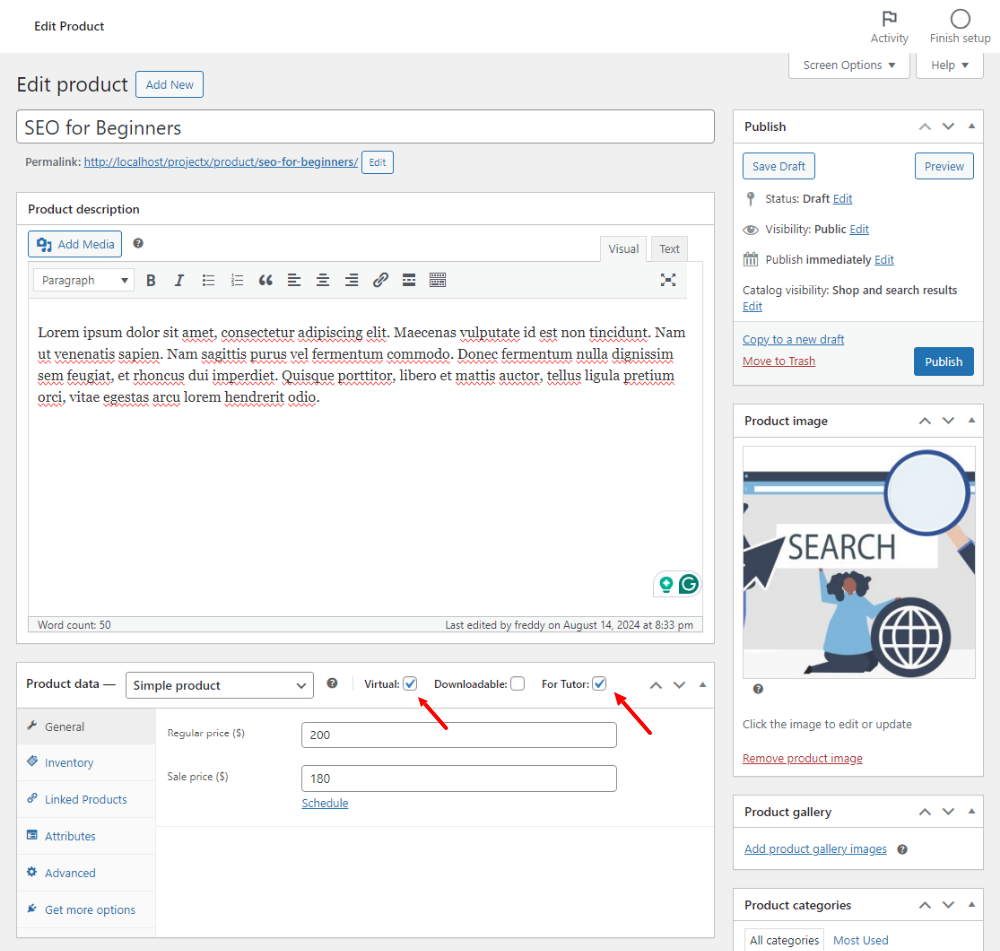Insert a bulleted list

pyautogui.click(x=208, y=280)
